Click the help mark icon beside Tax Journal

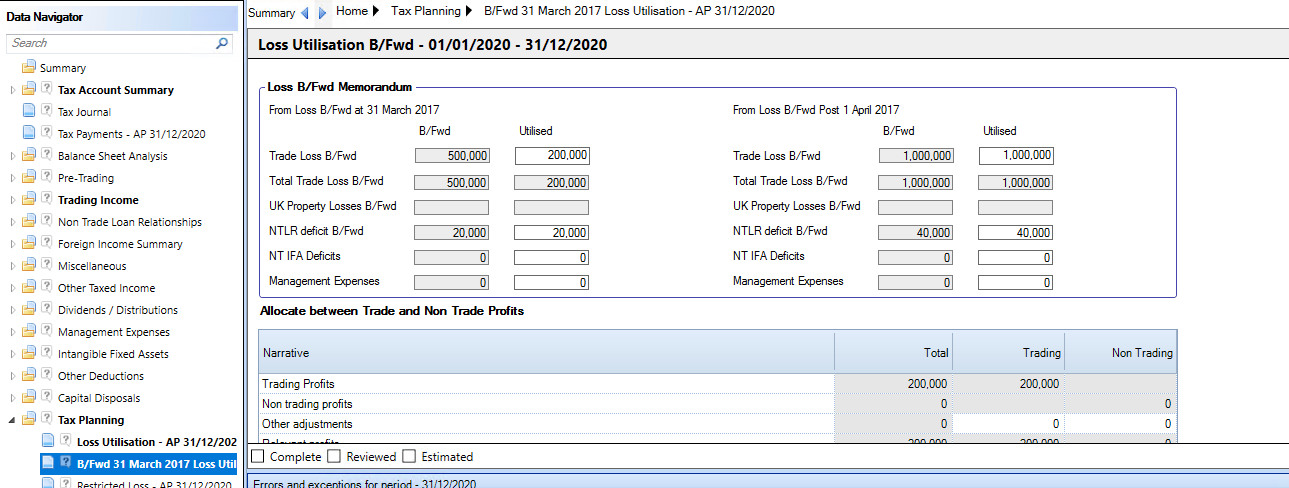pos(46,112)
